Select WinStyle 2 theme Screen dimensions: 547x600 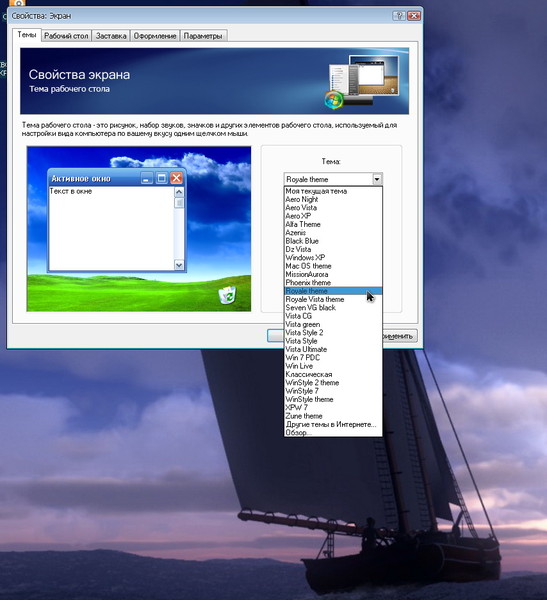point(333,383)
